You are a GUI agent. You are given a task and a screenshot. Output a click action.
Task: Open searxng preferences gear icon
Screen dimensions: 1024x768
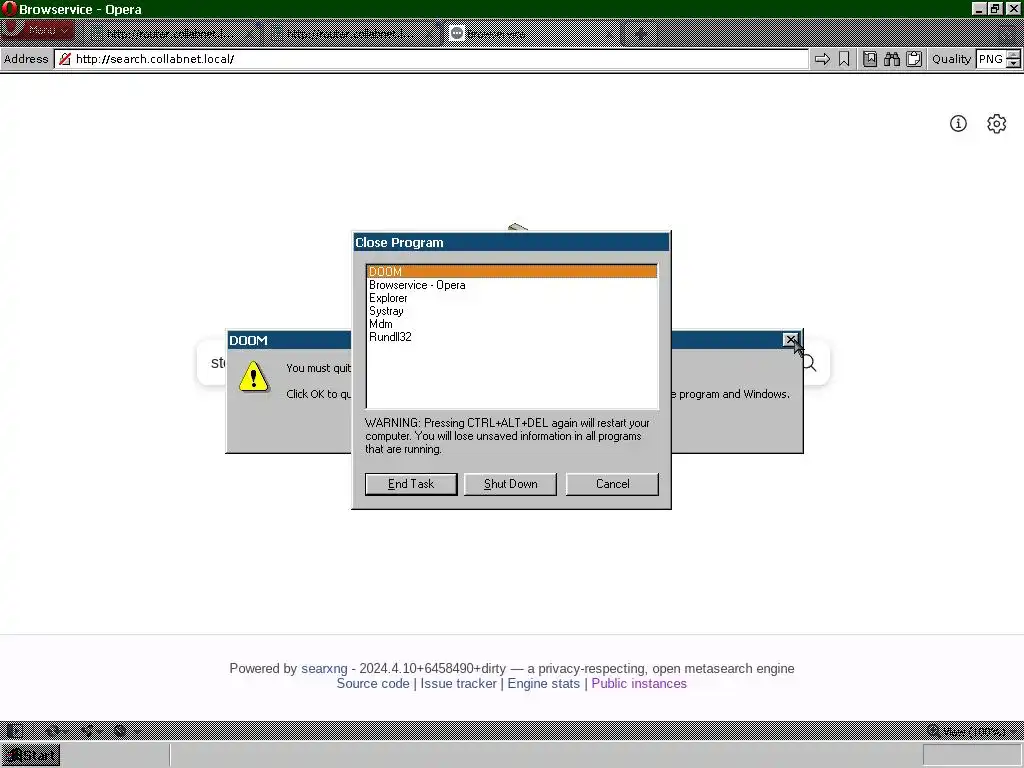(997, 123)
